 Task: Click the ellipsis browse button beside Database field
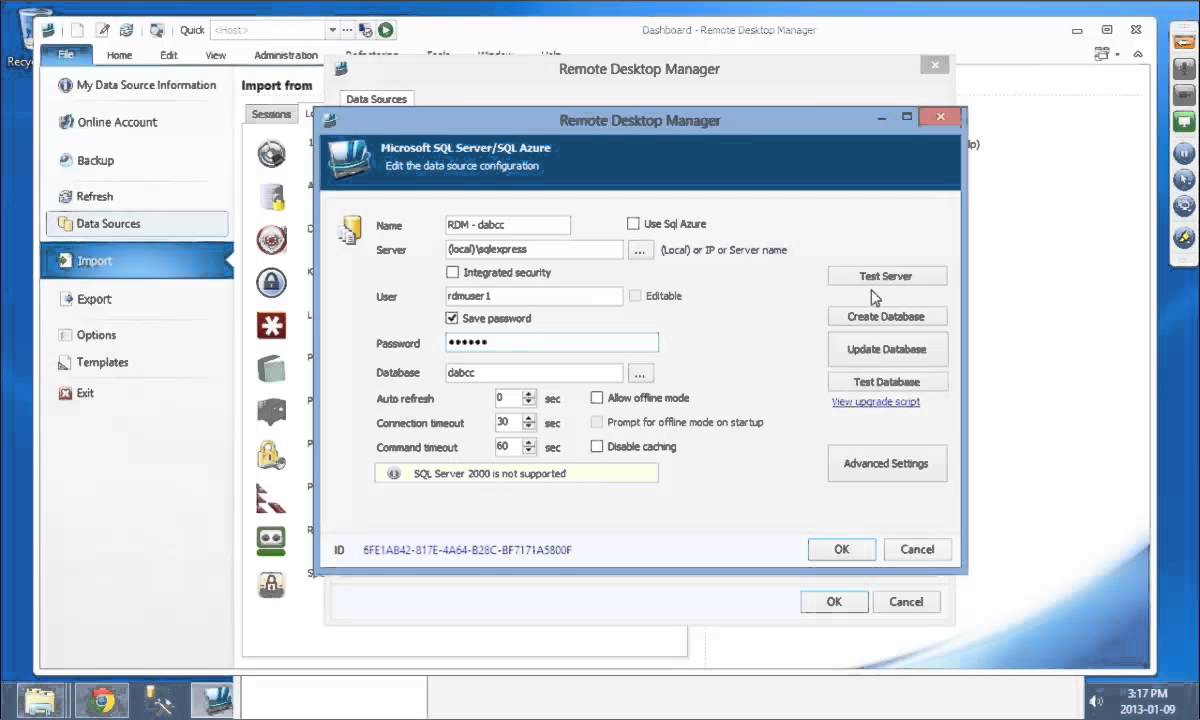click(641, 373)
